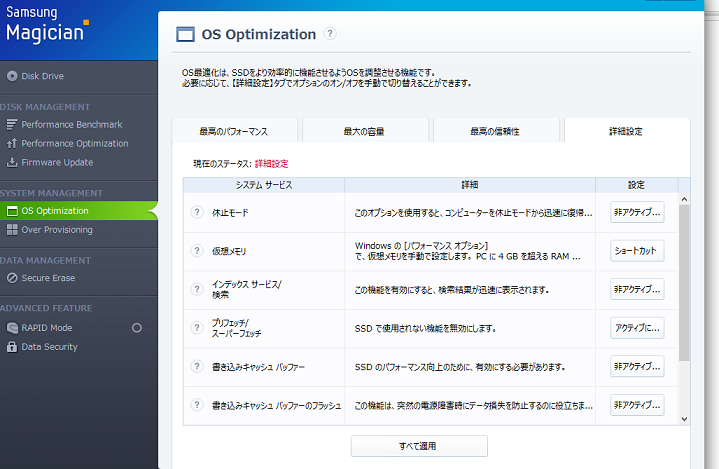The image size is (719, 469).
Task: Click the red 詳細設定 status text
Action: coord(271,164)
